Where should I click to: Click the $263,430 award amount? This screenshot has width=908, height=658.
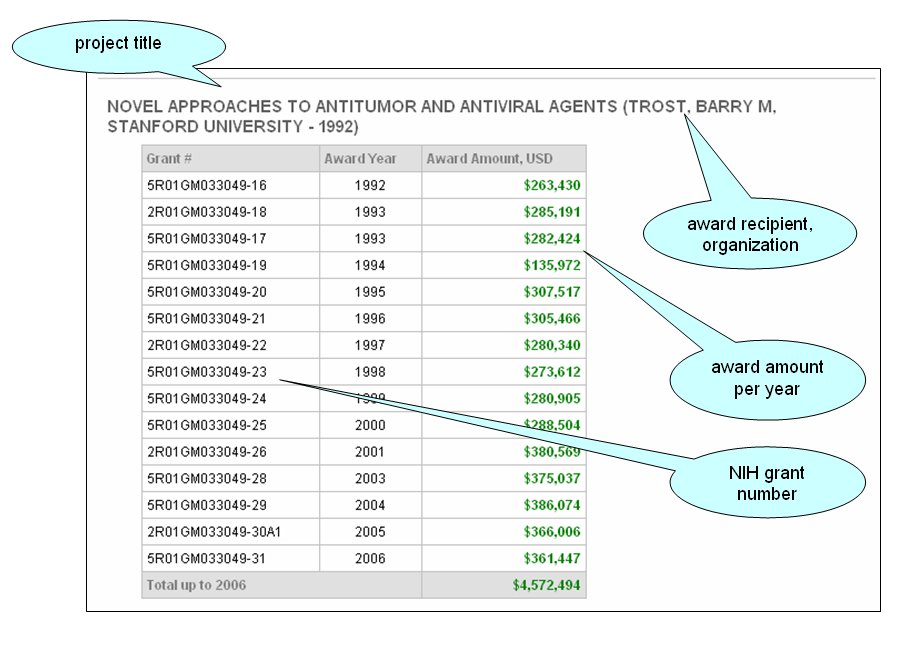click(552, 185)
